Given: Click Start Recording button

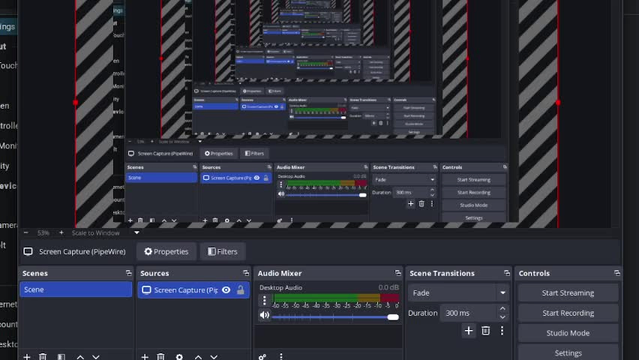Looking at the screenshot, I should (x=568, y=313).
